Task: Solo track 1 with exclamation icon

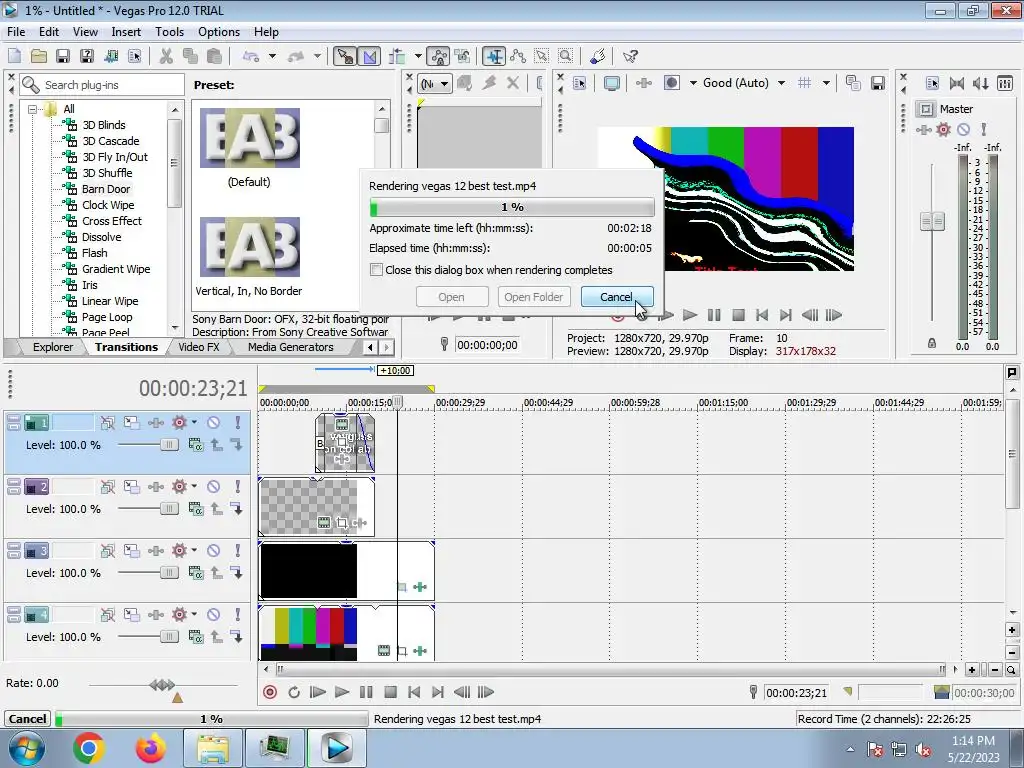Action: (238, 423)
